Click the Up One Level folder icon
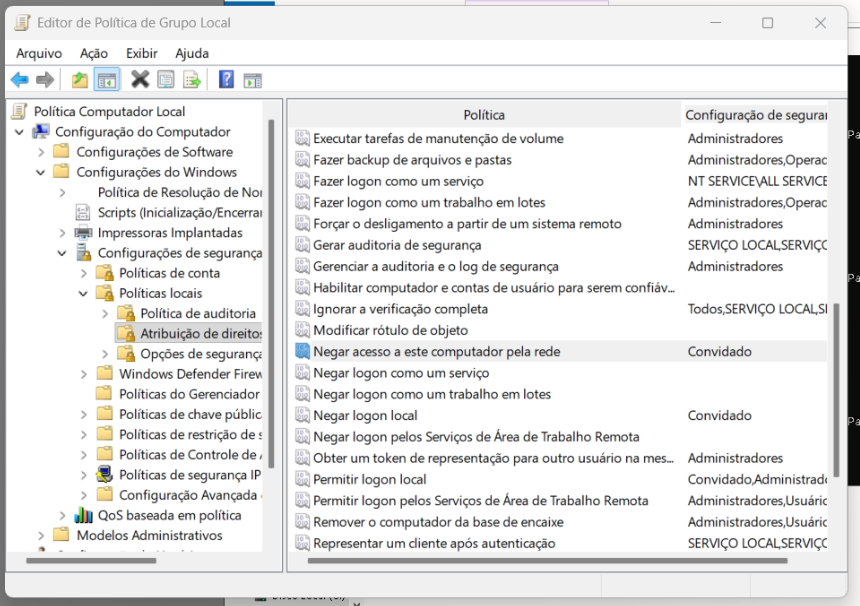The width and height of the screenshot is (860, 606). click(x=80, y=80)
